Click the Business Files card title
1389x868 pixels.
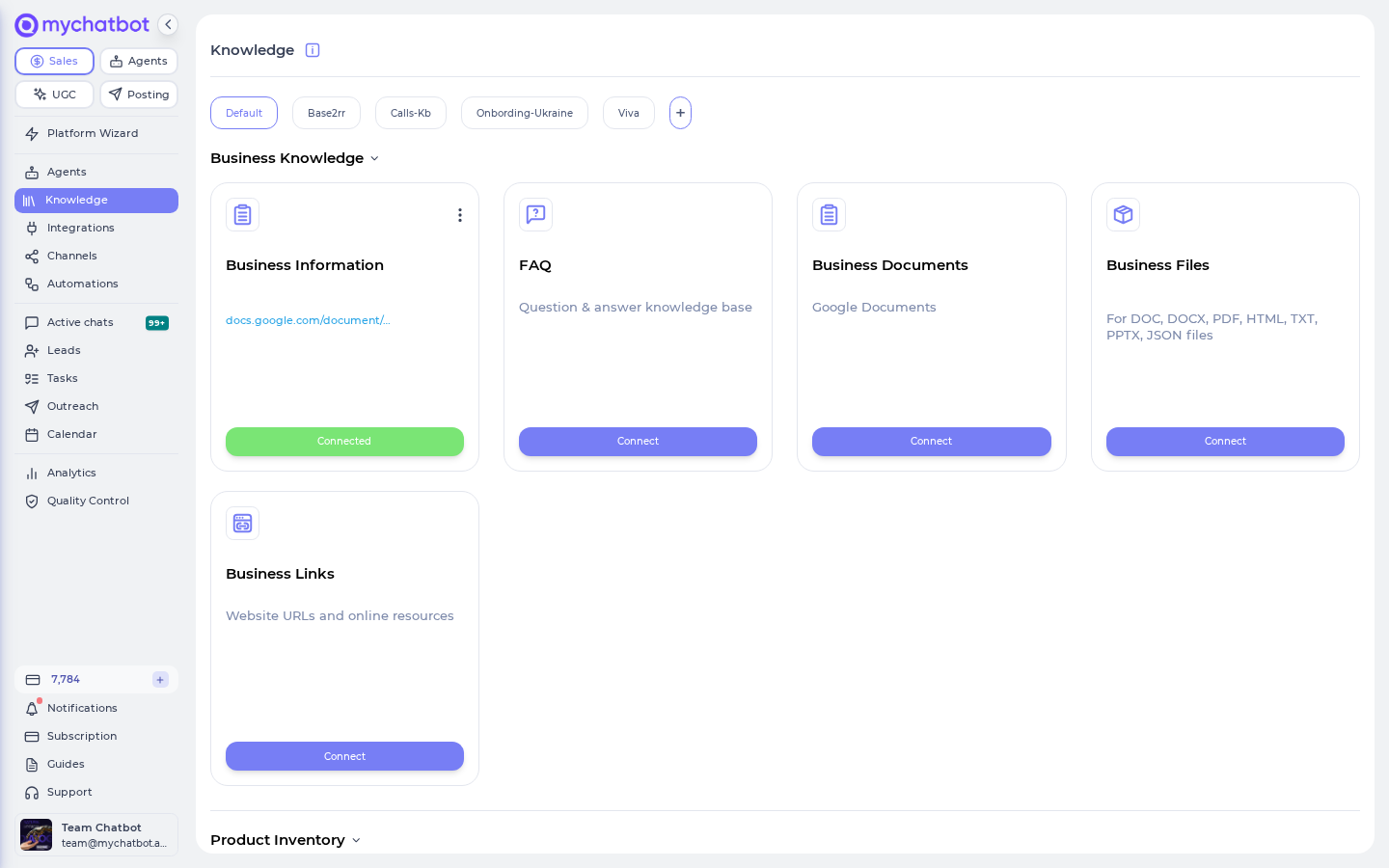tap(1157, 265)
